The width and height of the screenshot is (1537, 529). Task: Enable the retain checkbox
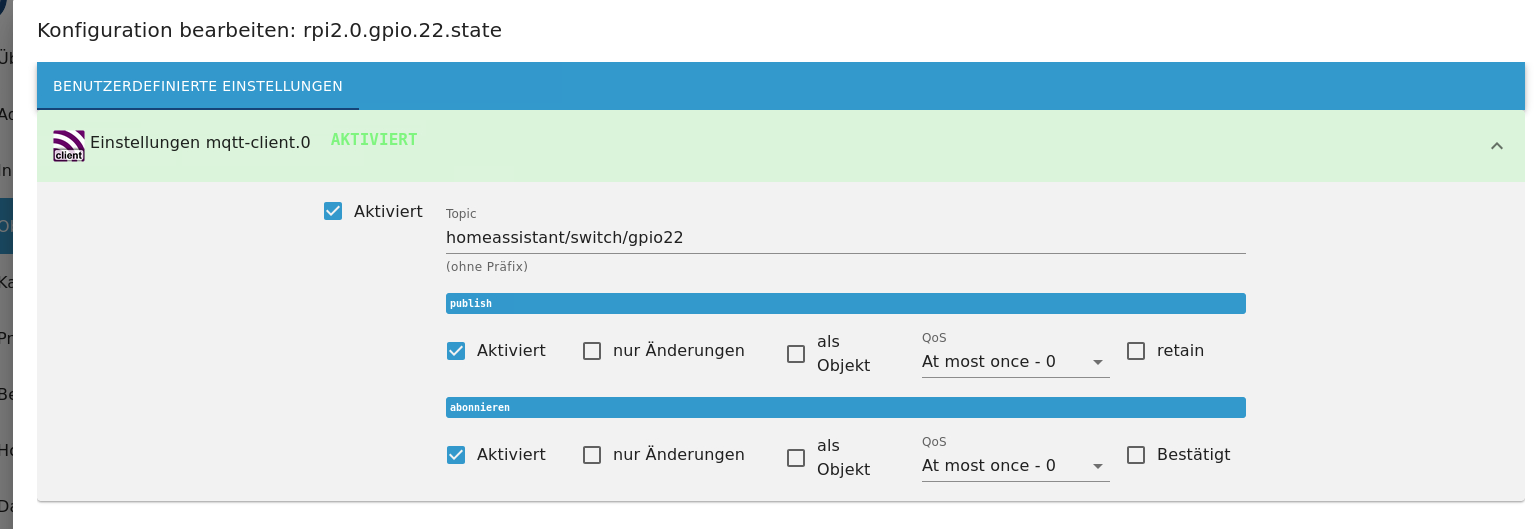(x=1136, y=351)
